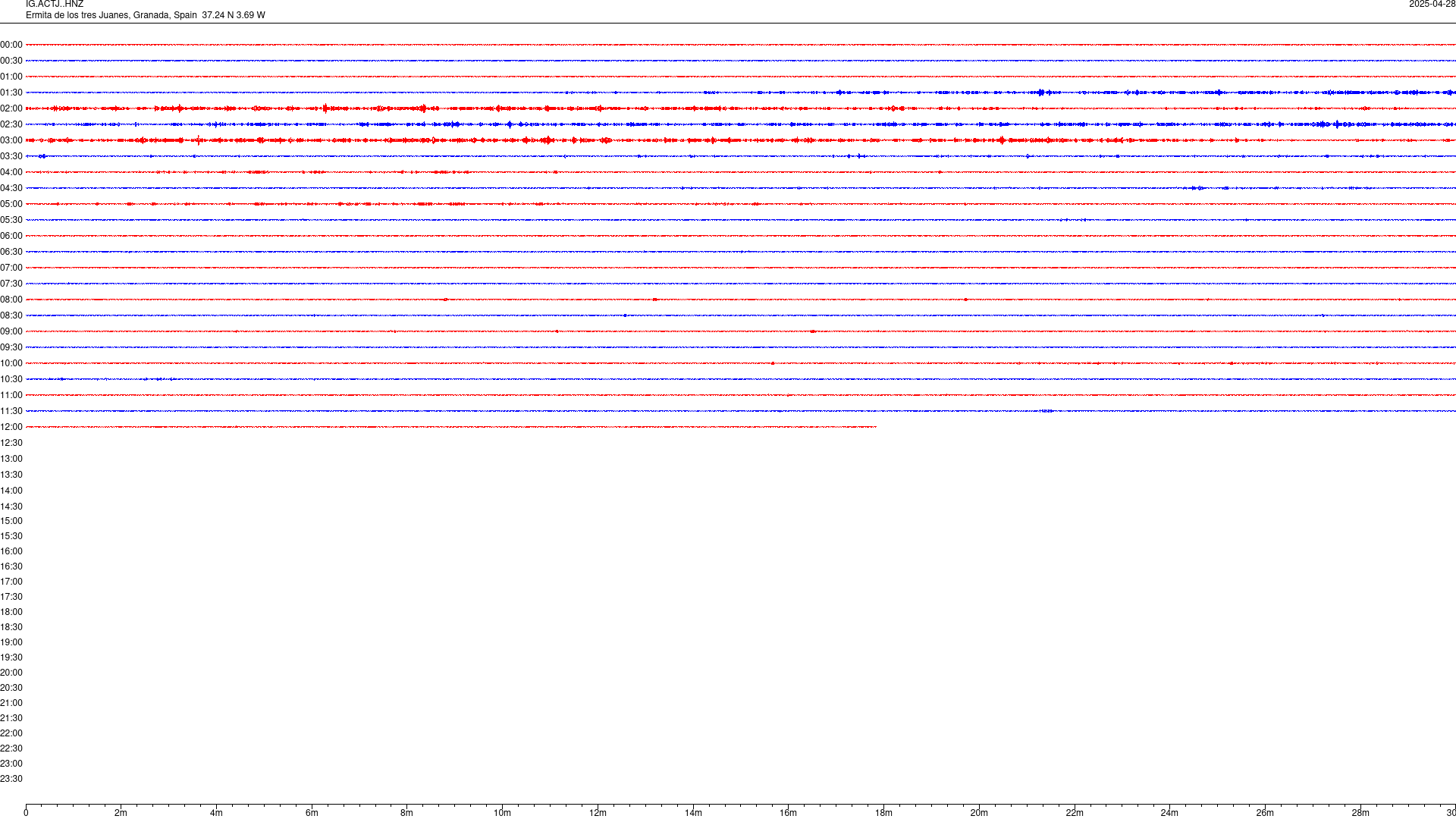Select the 02:00 time row label

point(11,108)
